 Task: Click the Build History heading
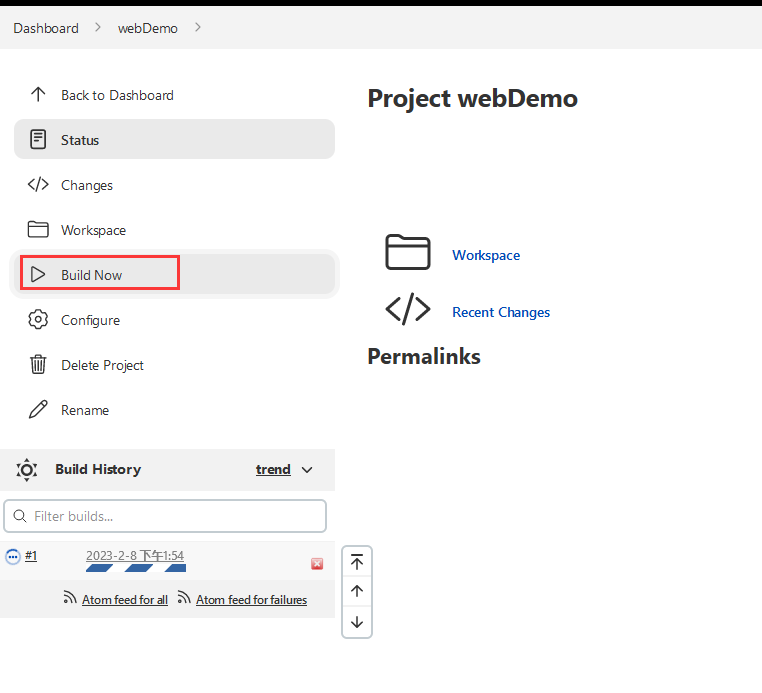(x=98, y=469)
